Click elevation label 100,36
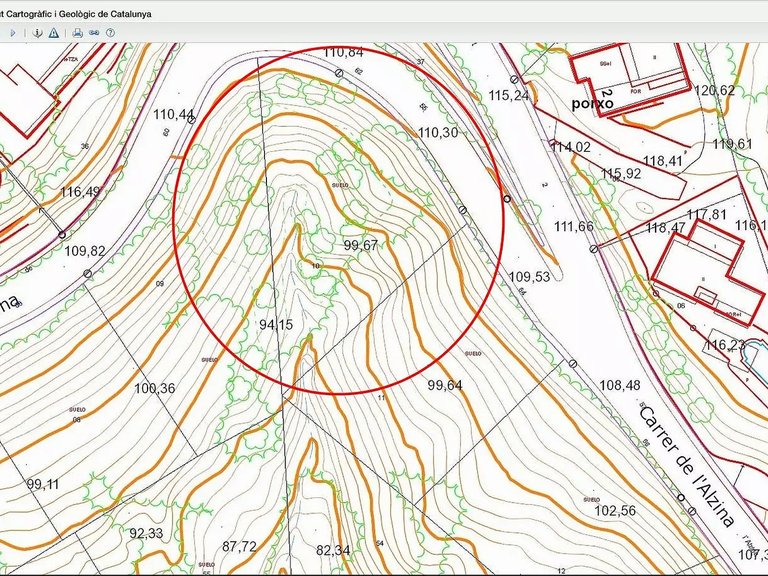Screen dimensions: 768x576 point(154,389)
